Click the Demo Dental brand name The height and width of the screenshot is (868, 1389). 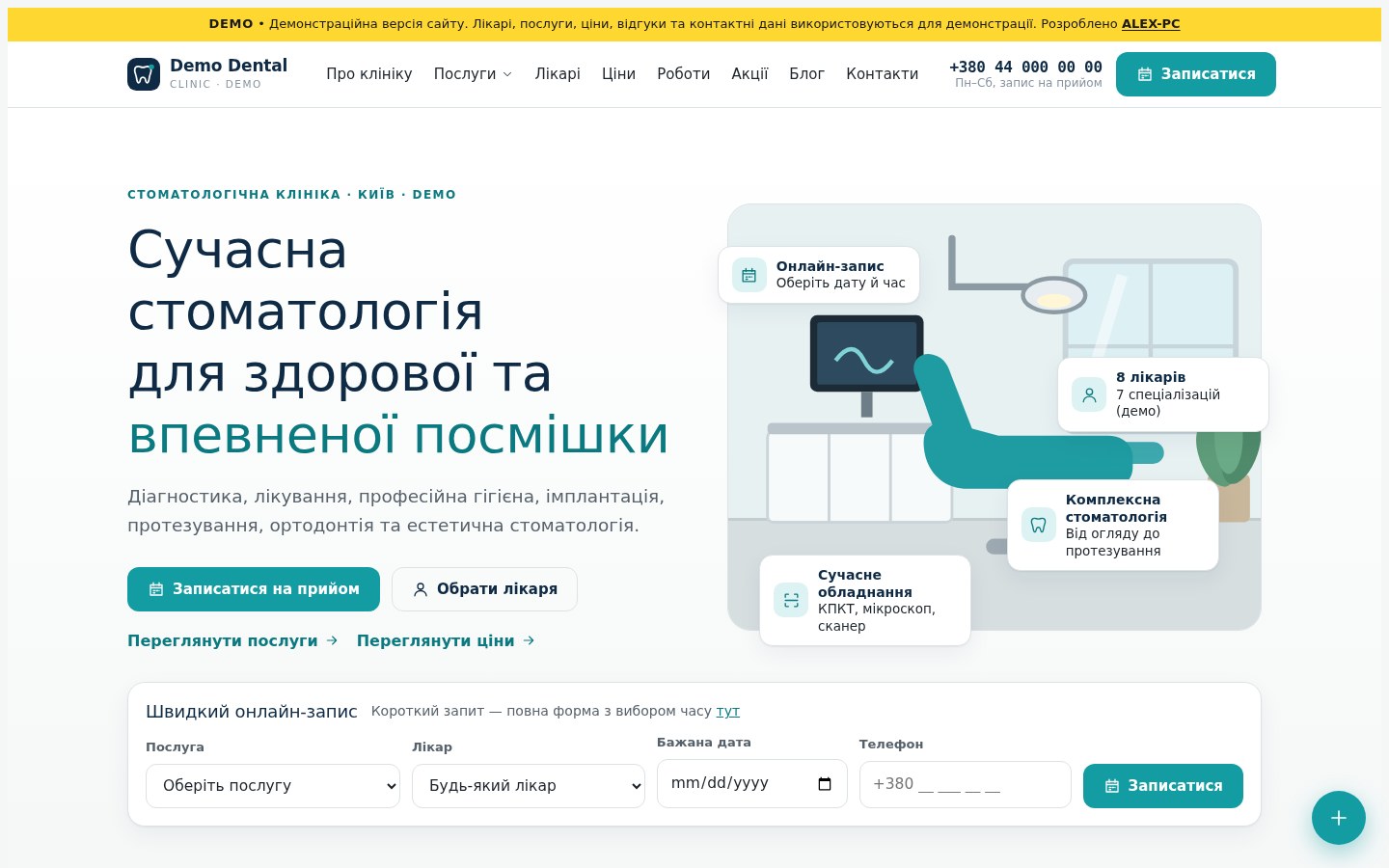point(229,66)
